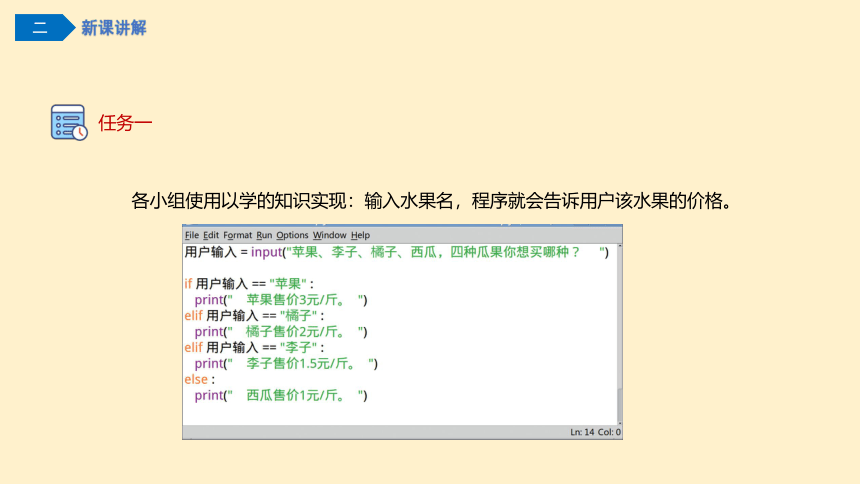Viewport: 860px width, 484px height.
Task: Click the blank line below the input statement
Action: tap(400, 268)
